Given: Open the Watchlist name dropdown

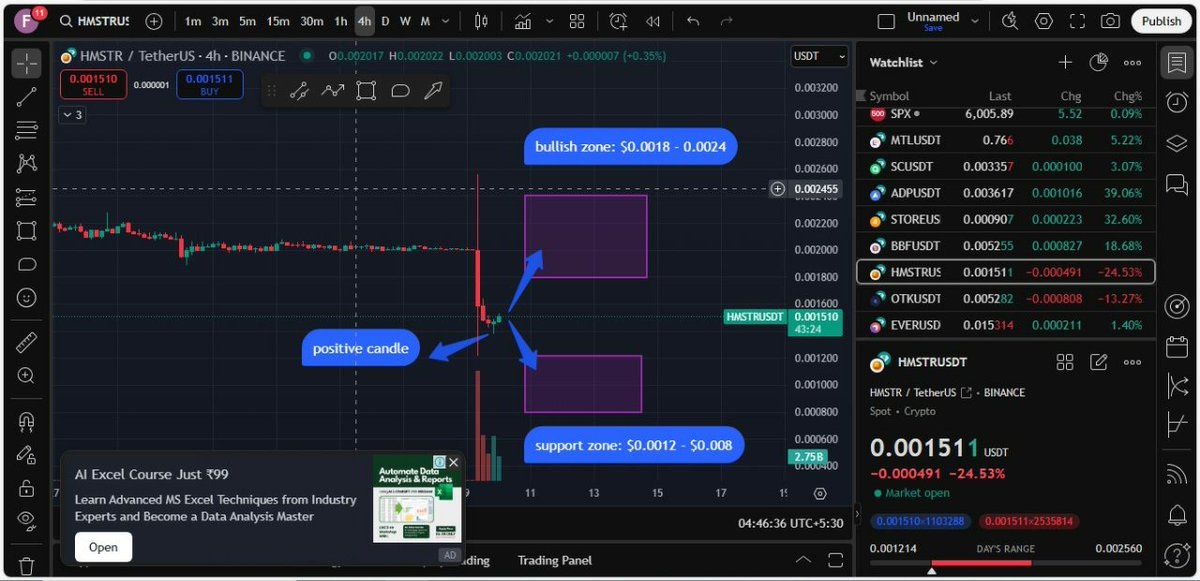Looking at the screenshot, I should 903,62.
